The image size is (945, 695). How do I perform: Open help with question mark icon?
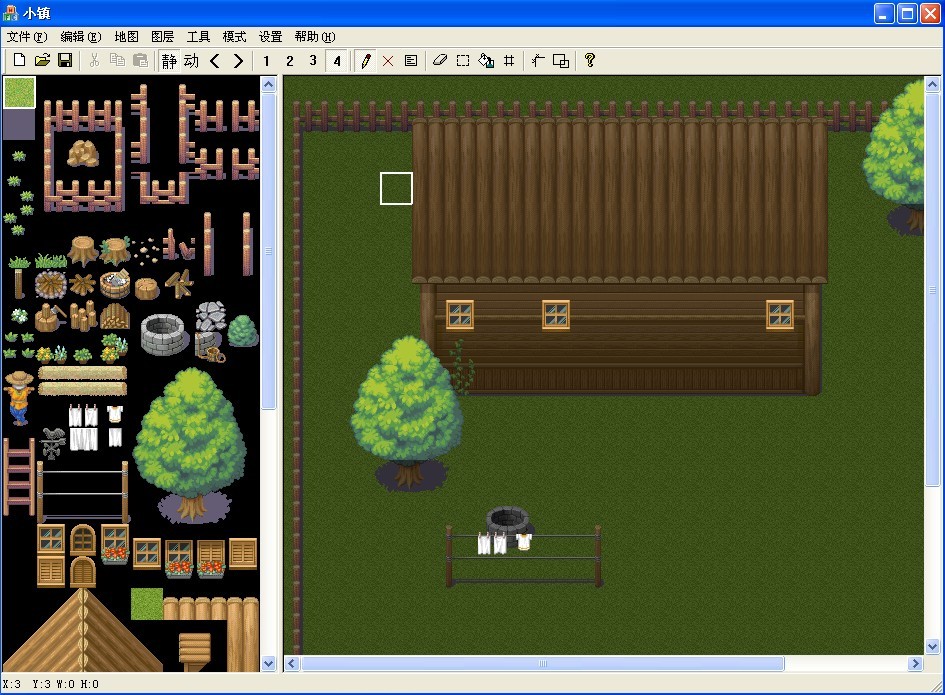(590, 60)
